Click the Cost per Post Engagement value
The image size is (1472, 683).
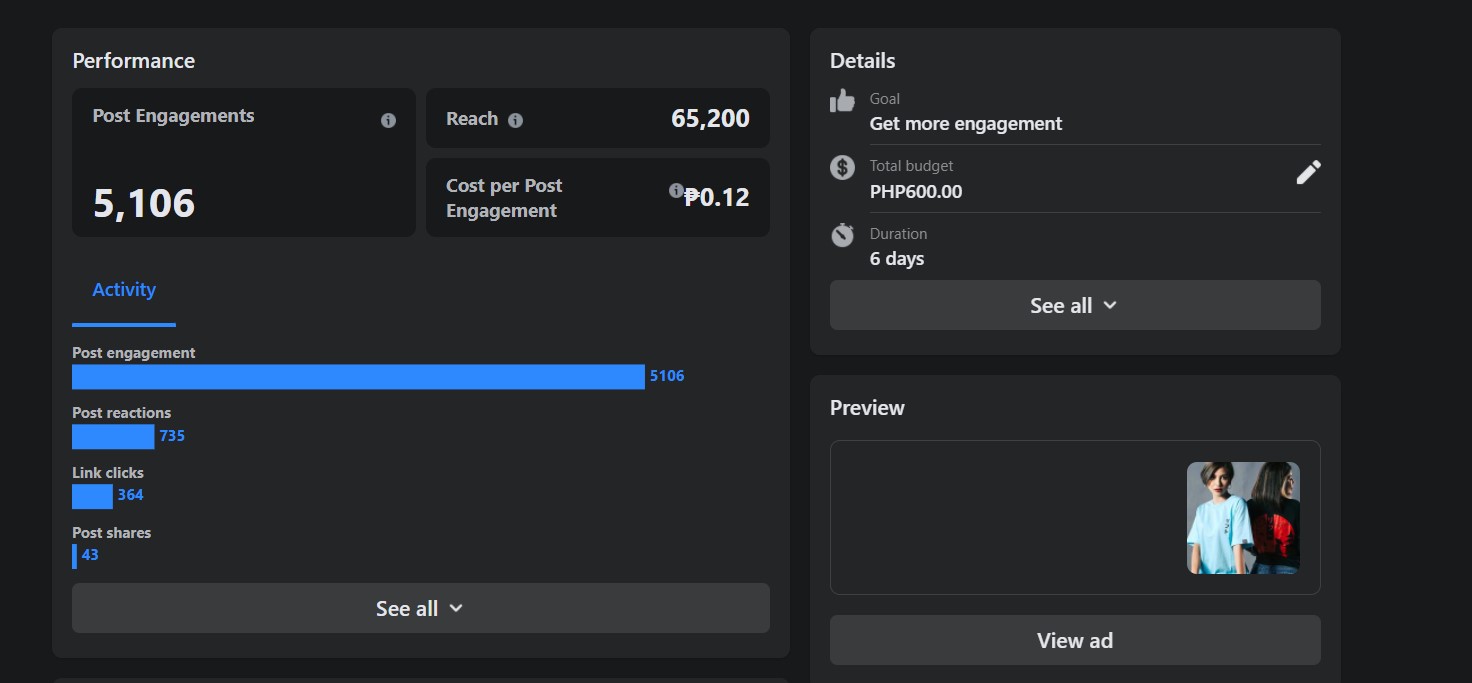click(718, 198)
